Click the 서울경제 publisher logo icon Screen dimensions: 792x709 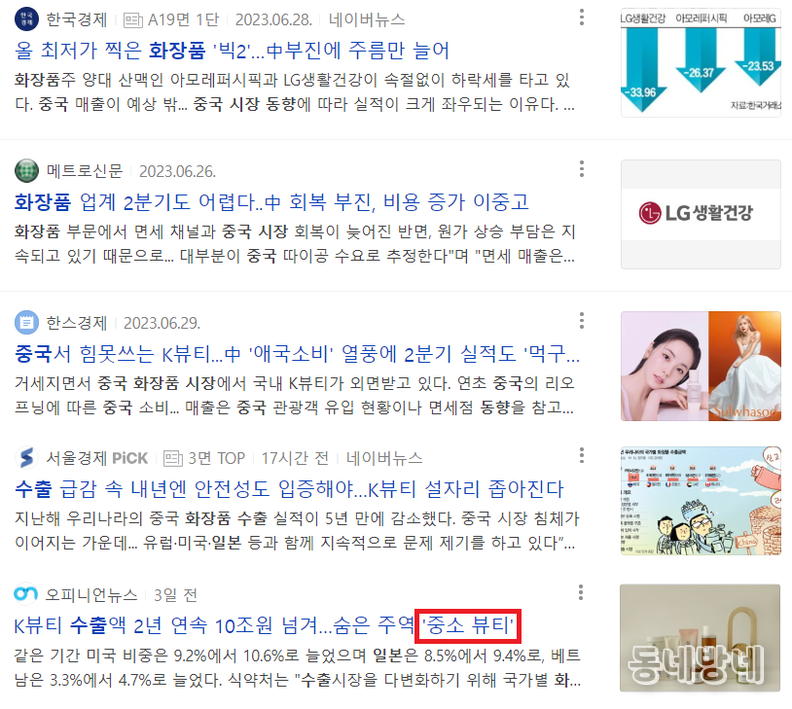click(x=27, y=458)
